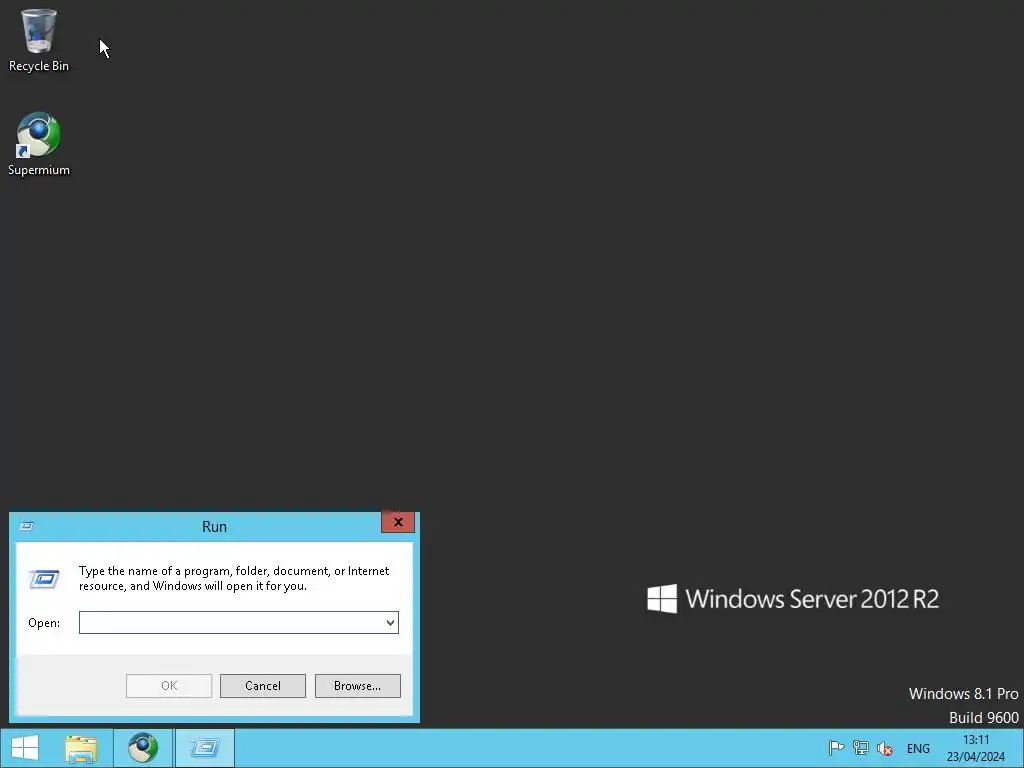
Task: Click the muted volume tray icon
Action: (885, 748)
